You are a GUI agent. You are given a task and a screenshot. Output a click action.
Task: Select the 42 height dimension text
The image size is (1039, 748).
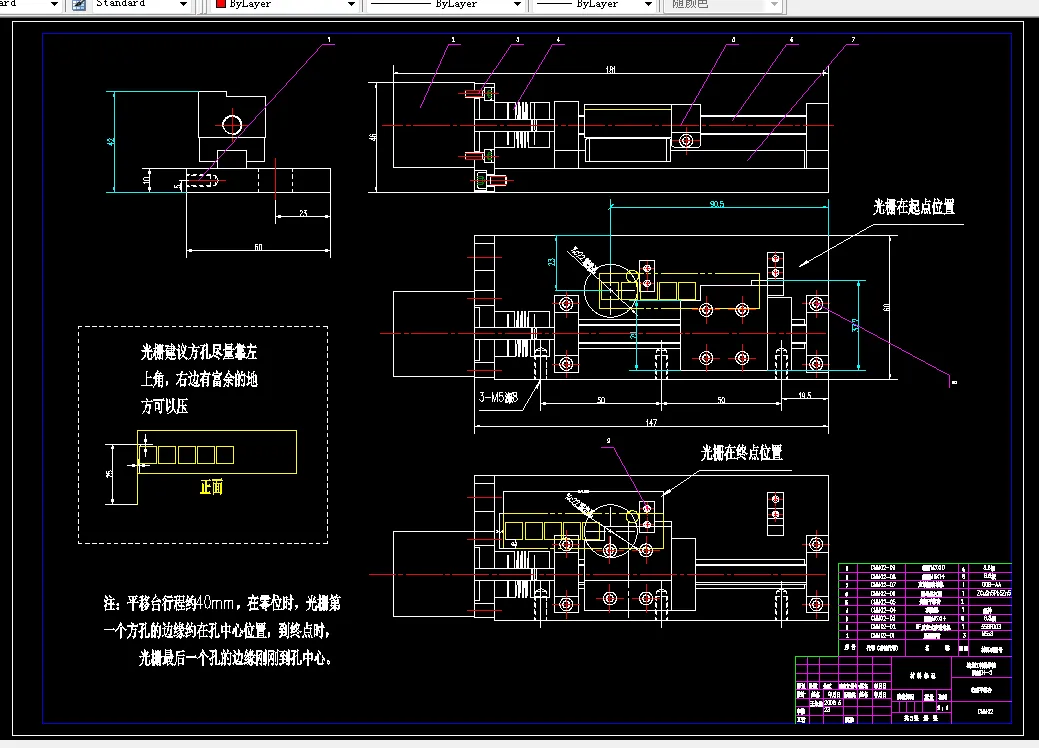point(111,141)
